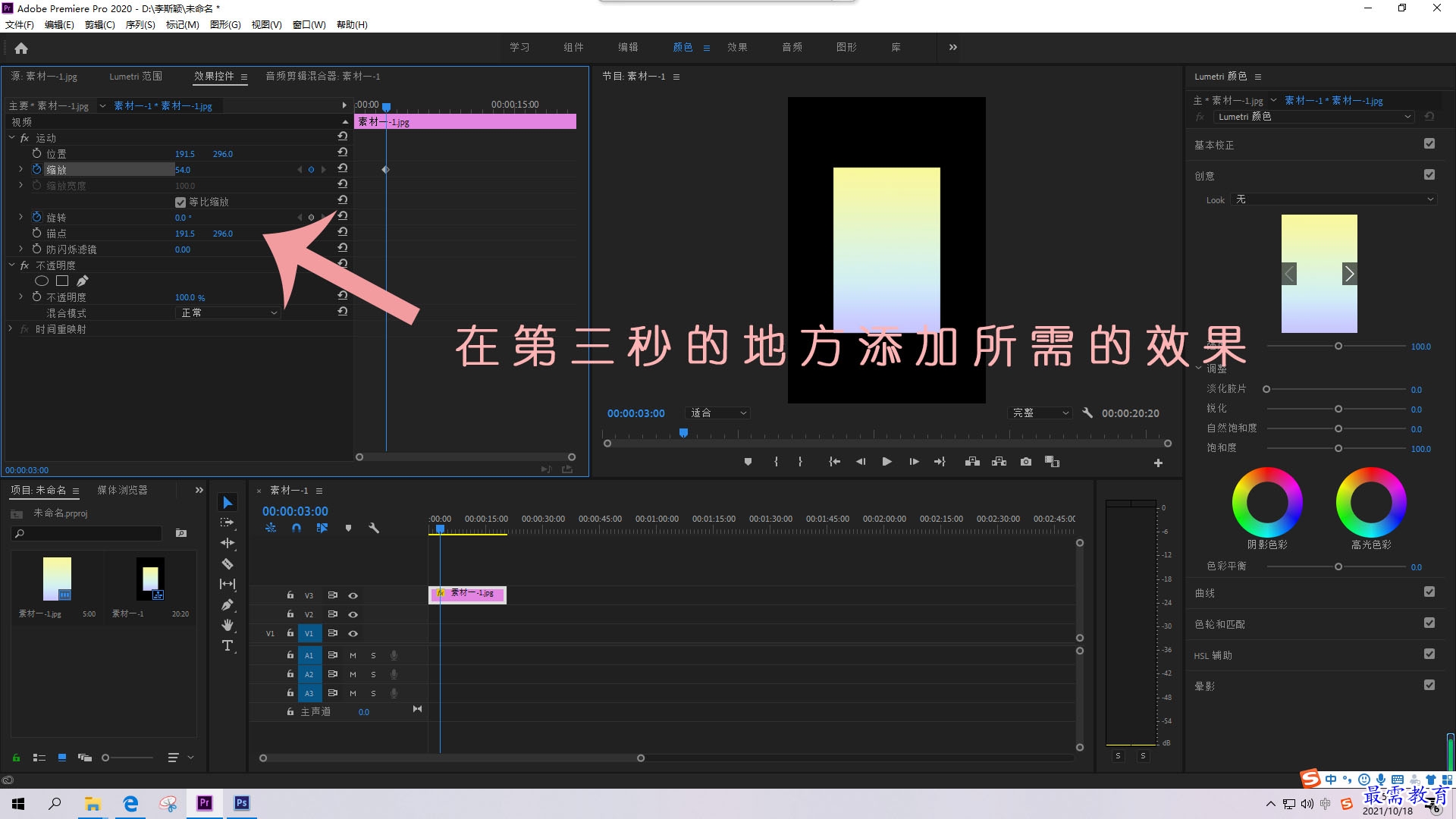Toggle 旋转 animation stopwatch

(36, 217)
